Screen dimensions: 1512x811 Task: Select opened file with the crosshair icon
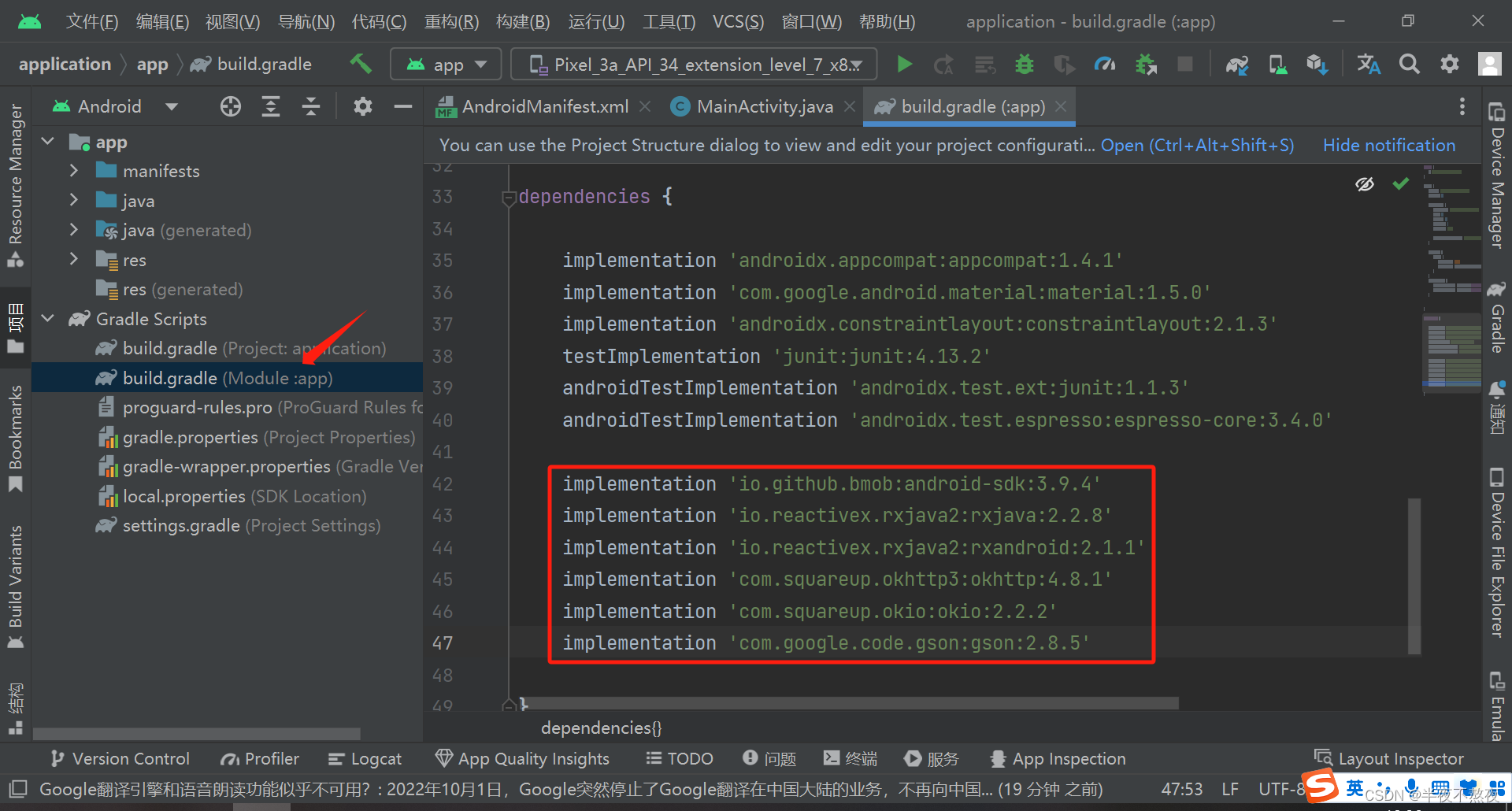coord(230,106)
